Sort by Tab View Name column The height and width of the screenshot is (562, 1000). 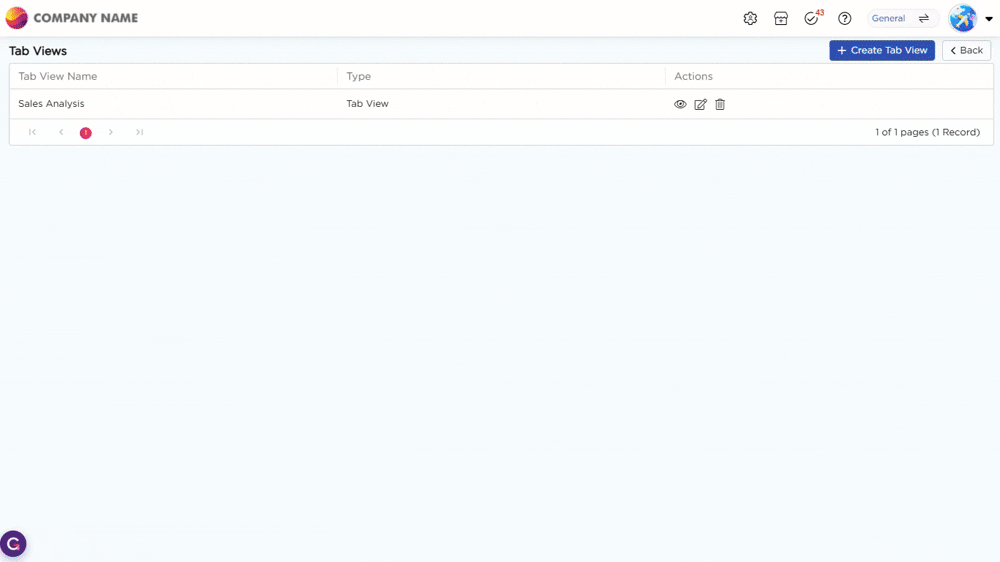[x=58, y=76]
